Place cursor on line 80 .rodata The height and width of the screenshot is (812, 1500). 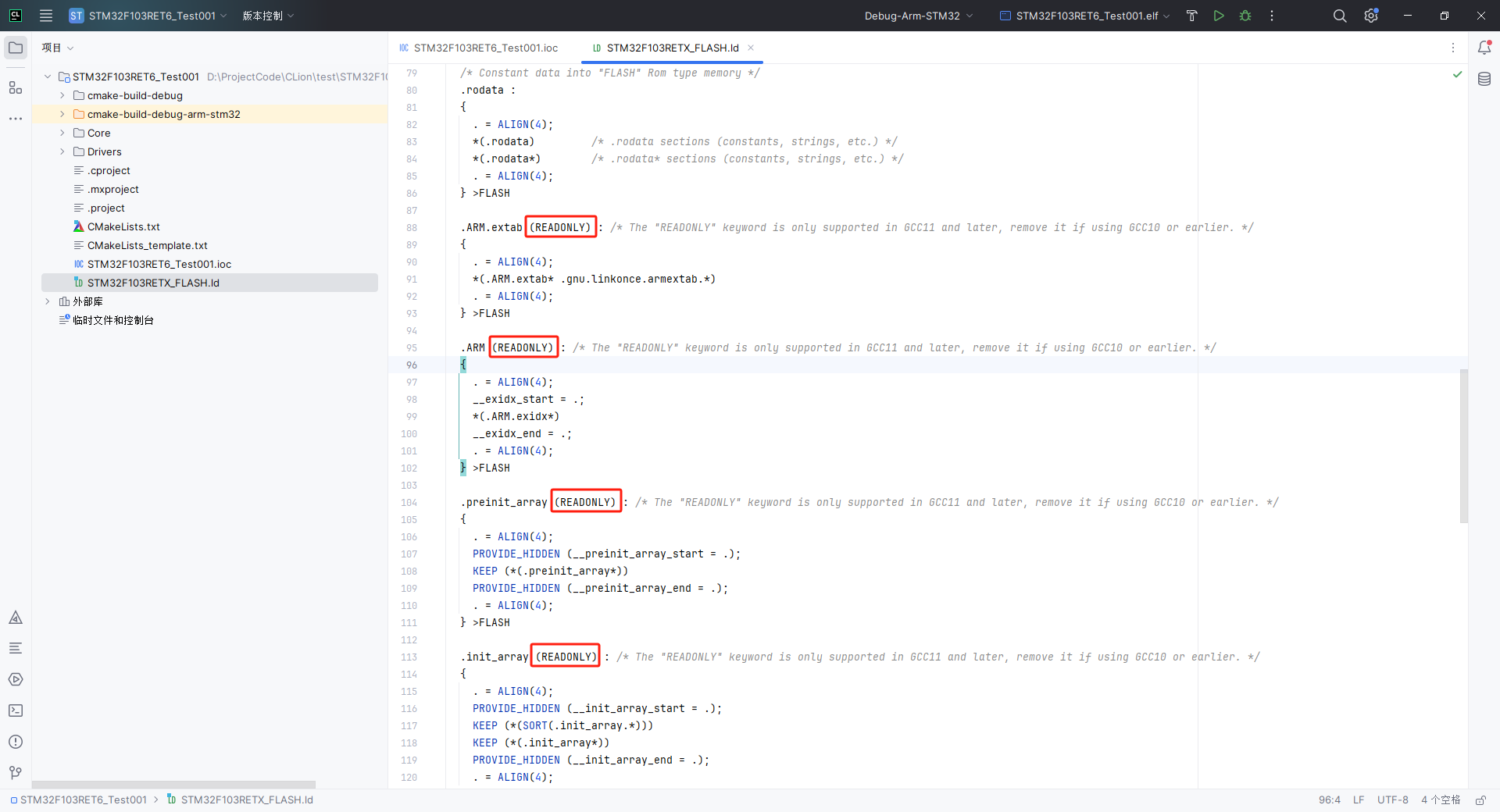tap(487, 90)
